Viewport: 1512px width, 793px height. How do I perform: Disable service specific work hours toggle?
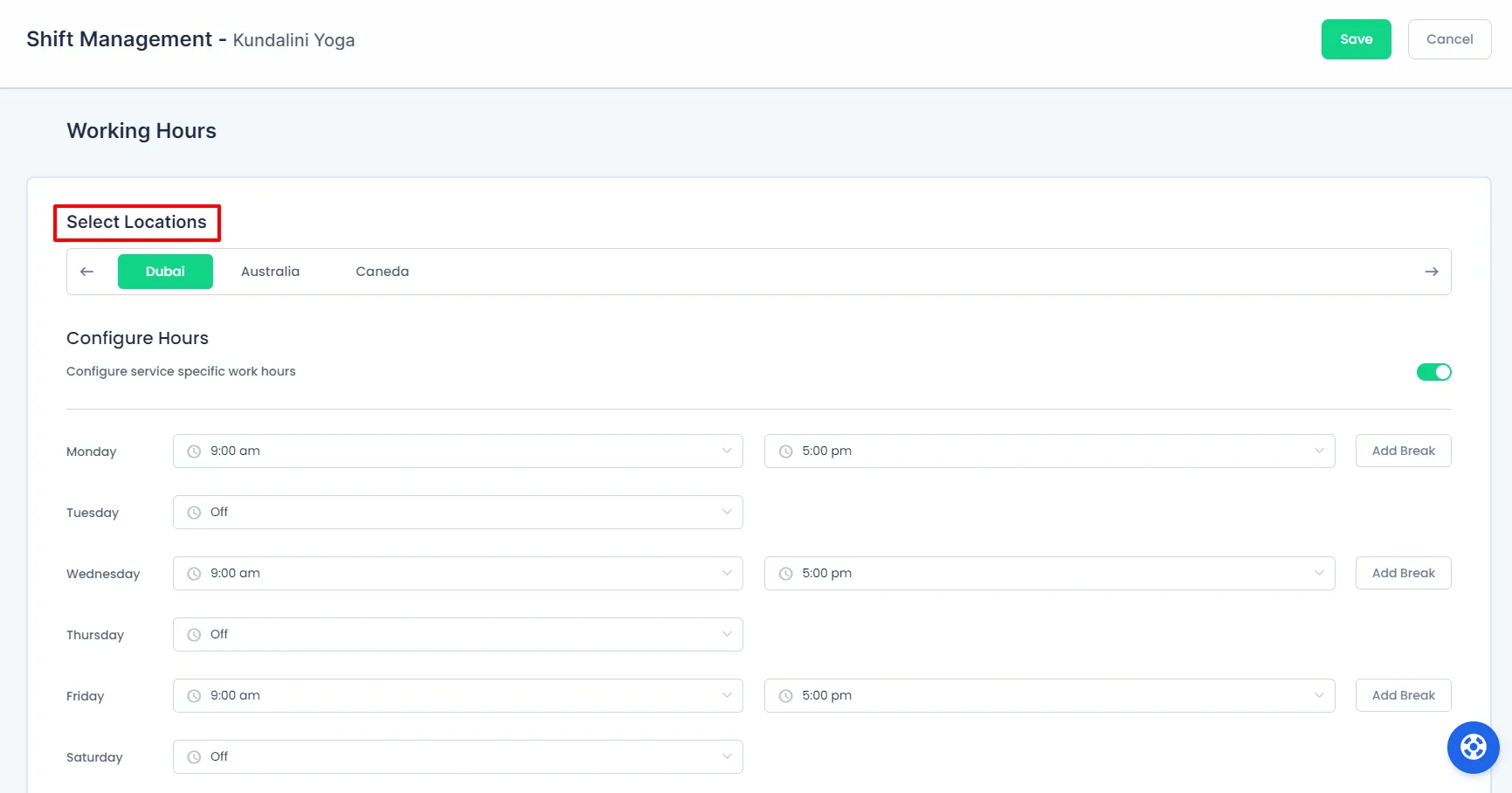1433,372
